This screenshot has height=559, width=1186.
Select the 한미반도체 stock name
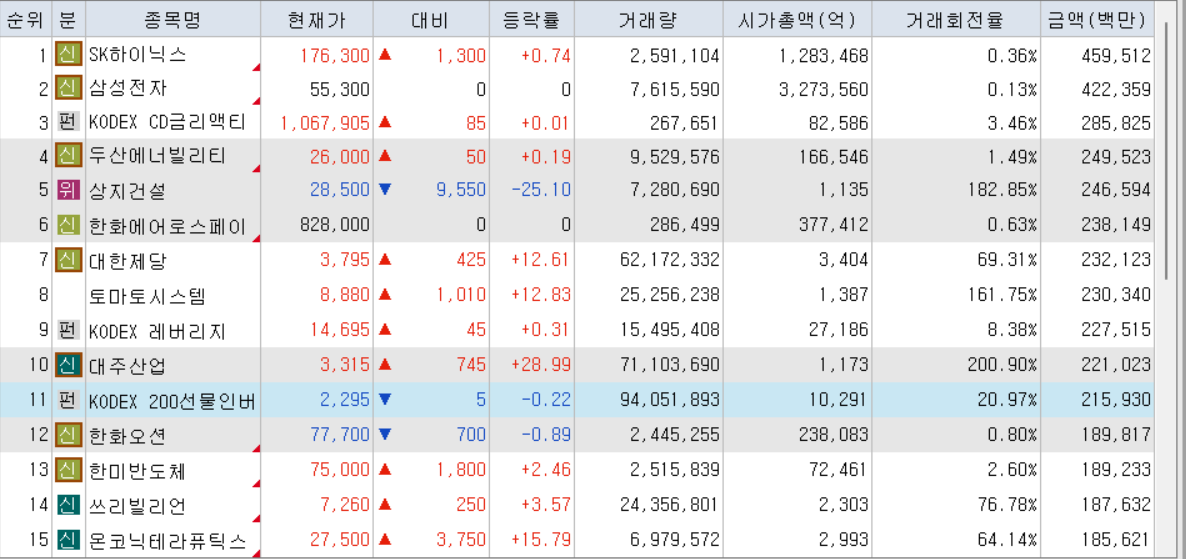(138, 471)
